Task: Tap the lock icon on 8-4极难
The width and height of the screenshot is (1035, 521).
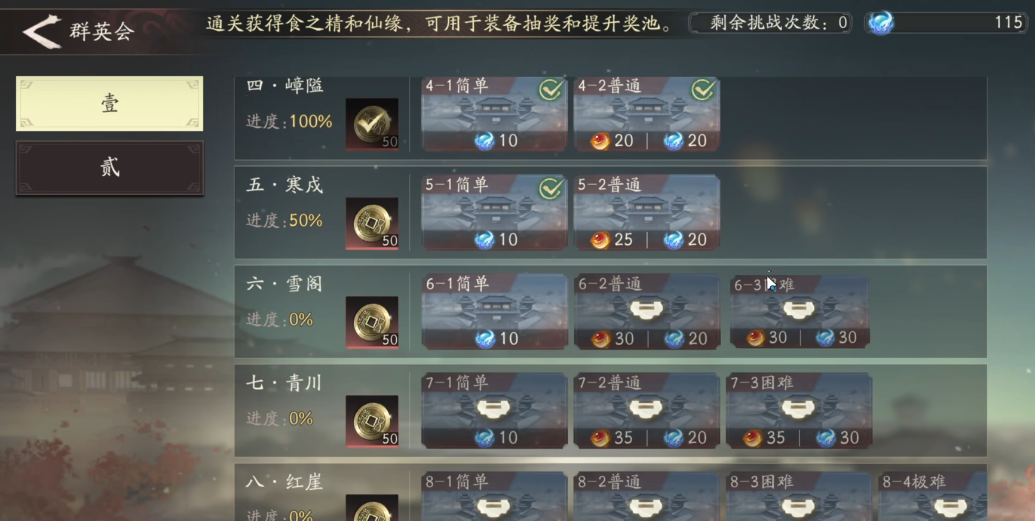Action: [x=951, y=508]
